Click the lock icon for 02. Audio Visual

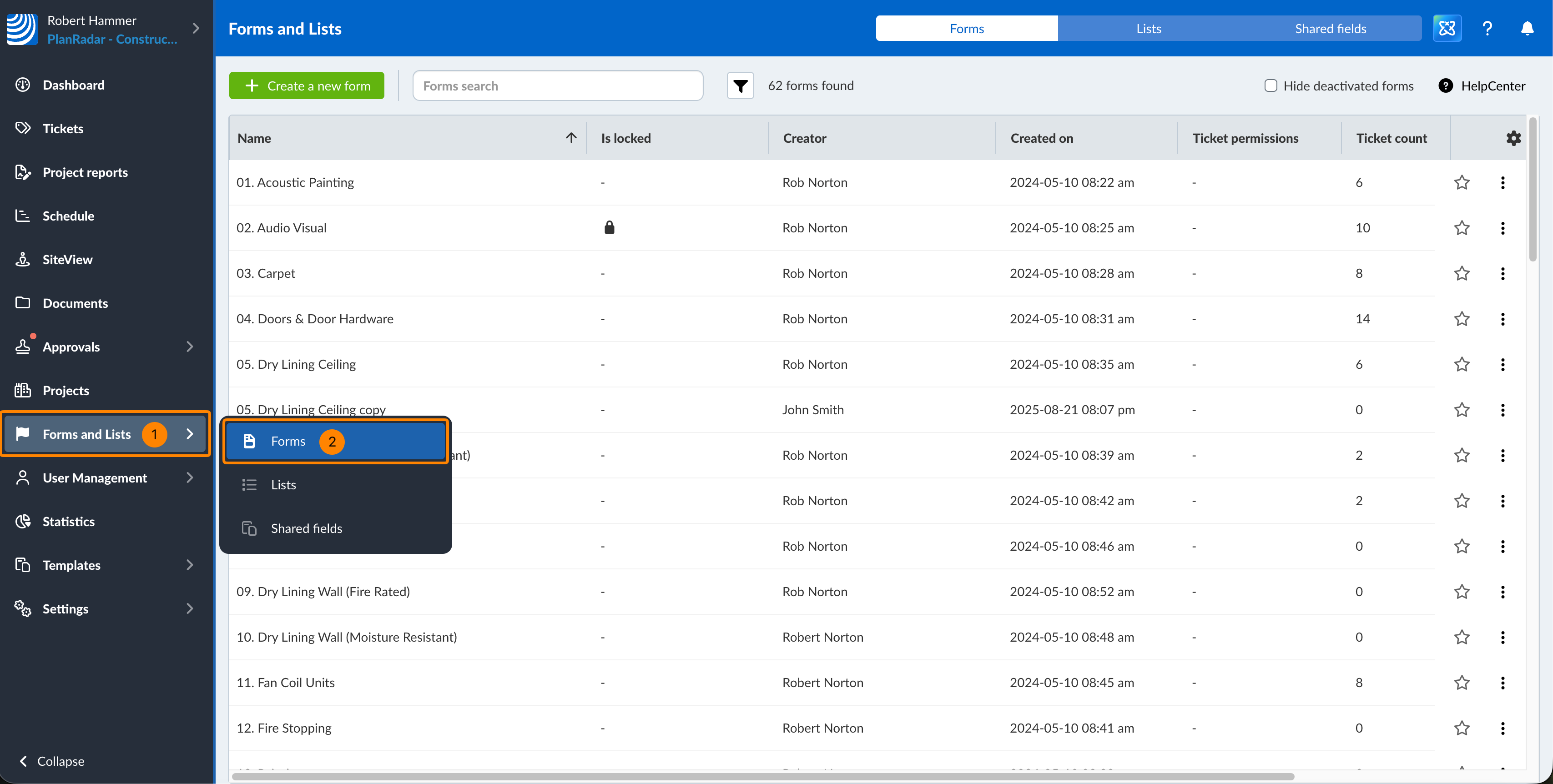tap(609, 227)
